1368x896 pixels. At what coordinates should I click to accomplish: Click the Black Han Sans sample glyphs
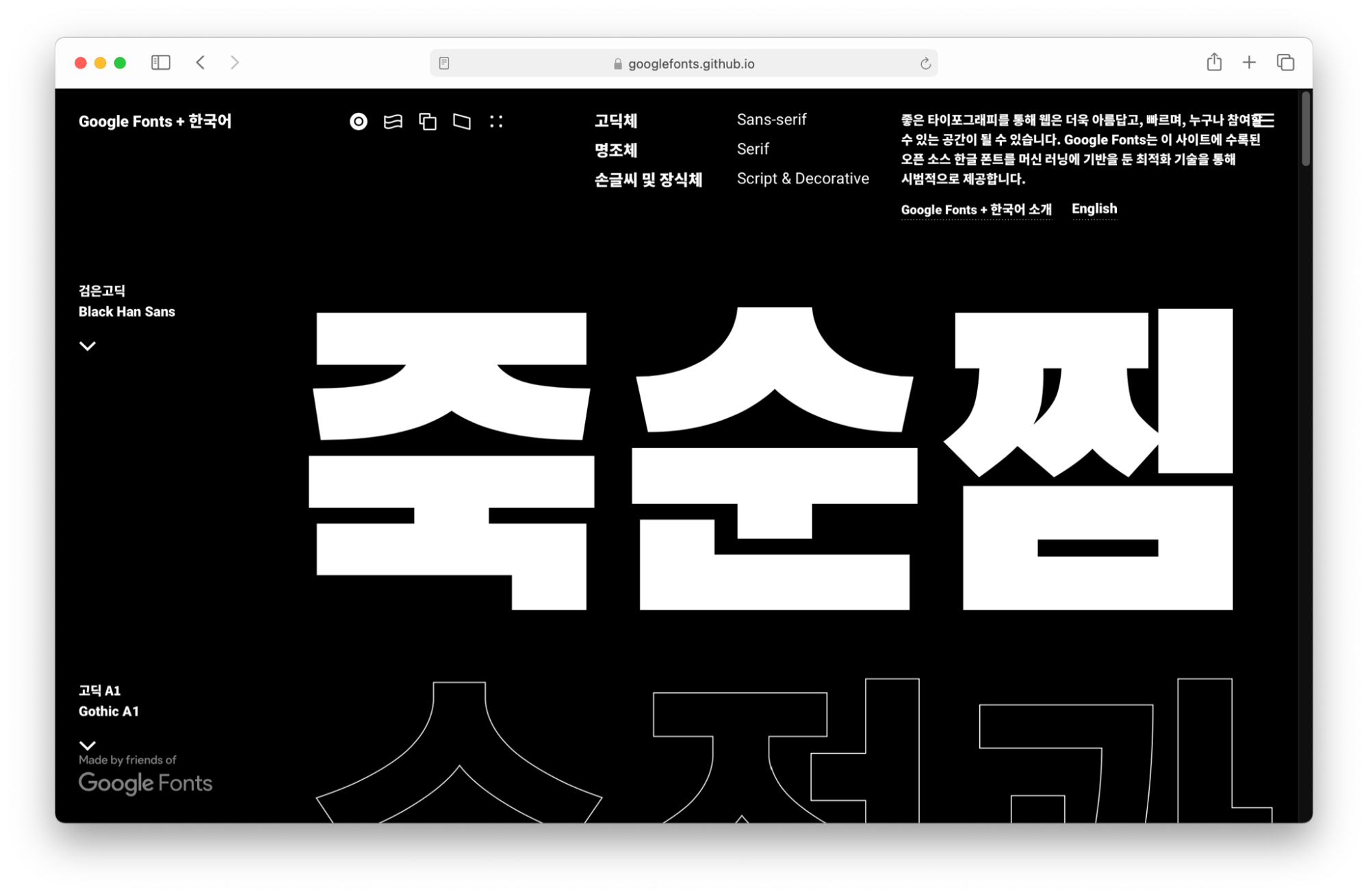click(771, 458)
